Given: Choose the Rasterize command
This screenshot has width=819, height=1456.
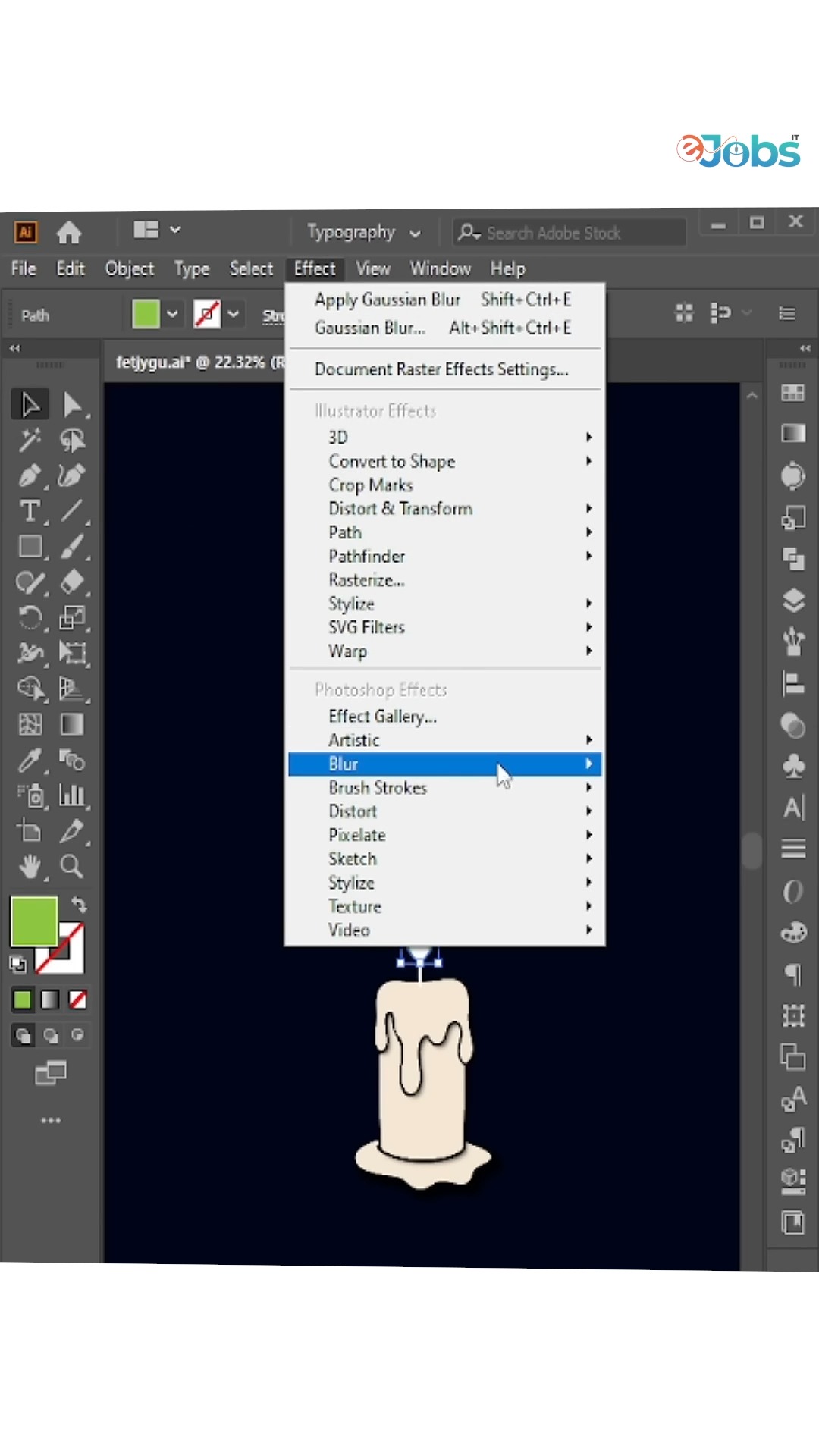Looking at the screenshot, I should 366,580.
